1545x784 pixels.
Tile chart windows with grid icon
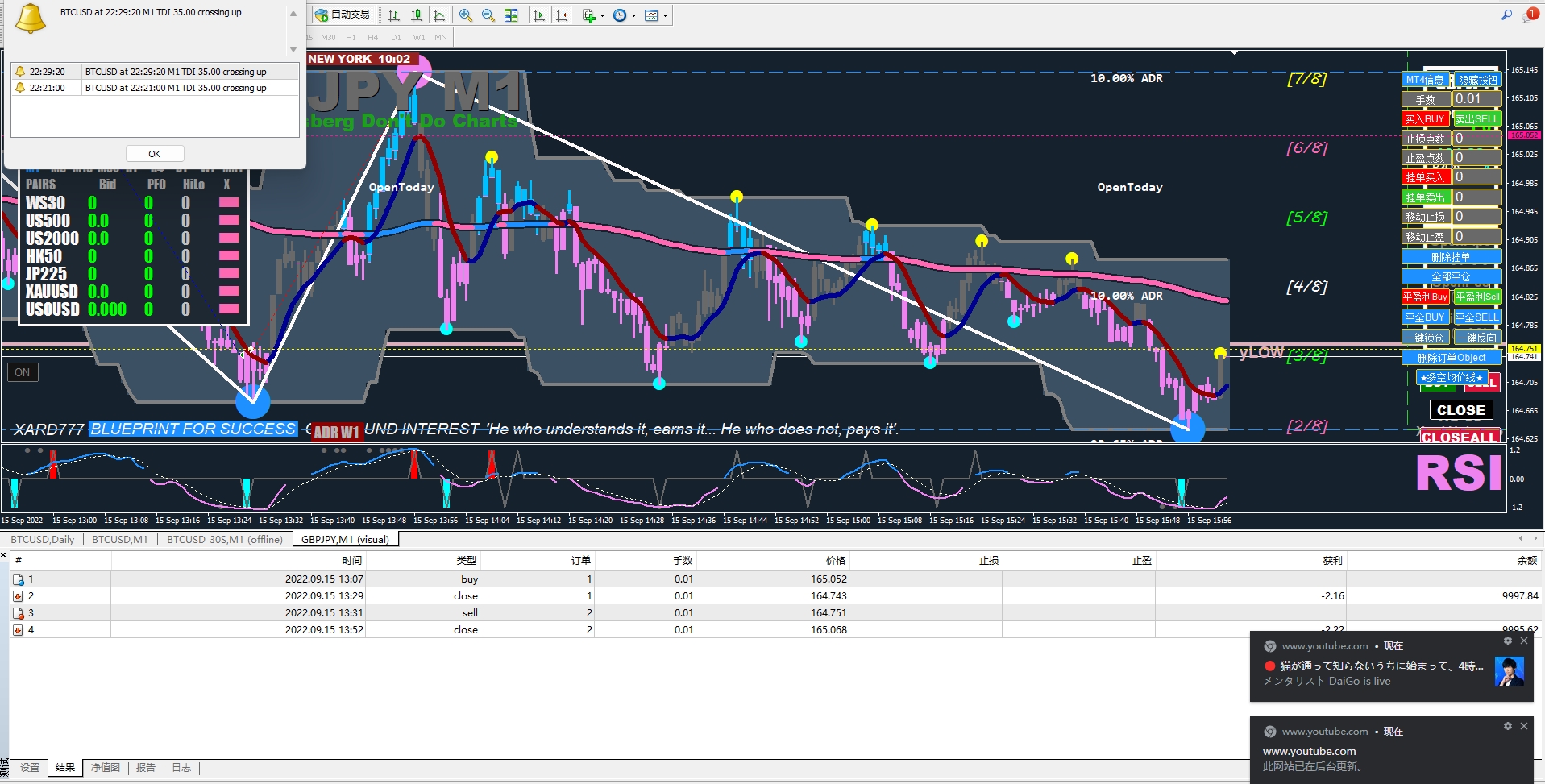511,15
